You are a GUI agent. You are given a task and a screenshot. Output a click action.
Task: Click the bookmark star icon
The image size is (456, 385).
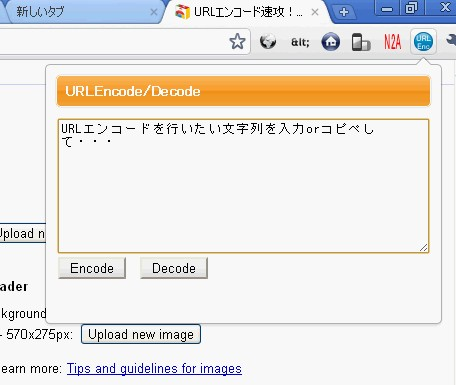237,42
